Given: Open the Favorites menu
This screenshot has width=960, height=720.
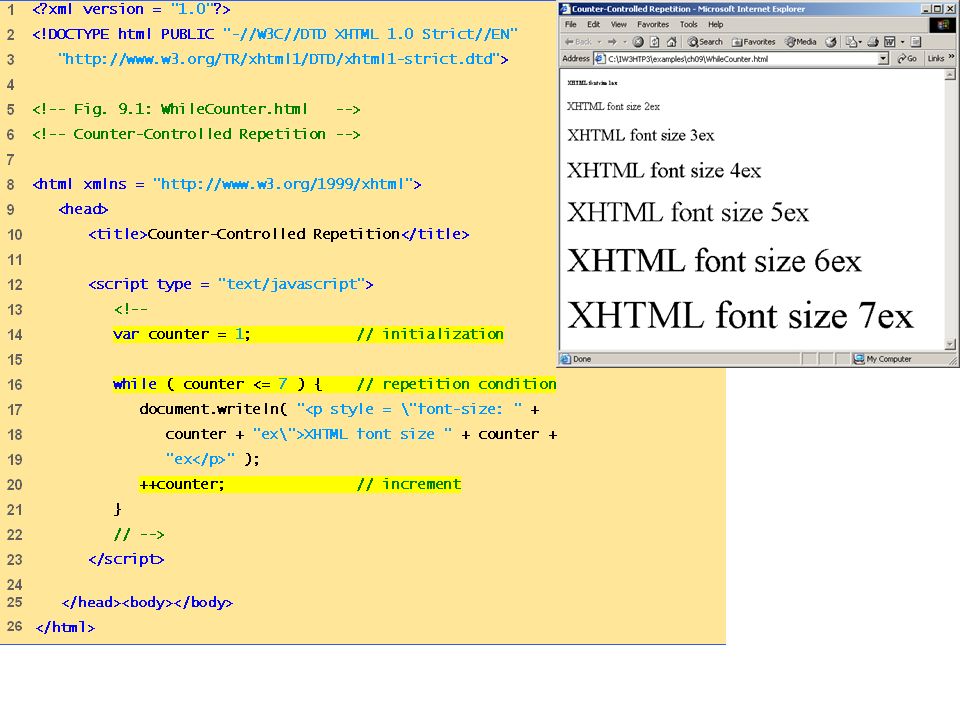Looking at the screenshot, I should click(653, 24).
